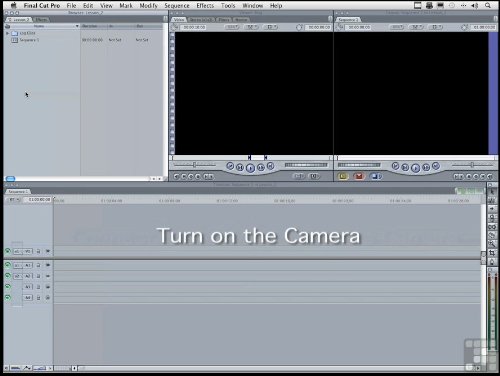The width and height of the screenshot is (500, 376).
Task: Open the timeline RT pop-up menu
Action: point(14,200)
